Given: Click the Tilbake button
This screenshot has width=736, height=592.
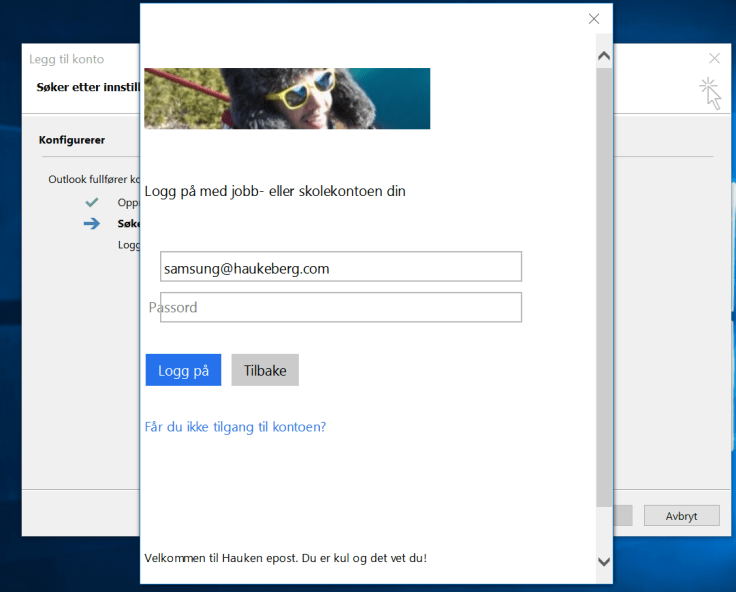Looking at the screenshot, I should coord(265,370).
